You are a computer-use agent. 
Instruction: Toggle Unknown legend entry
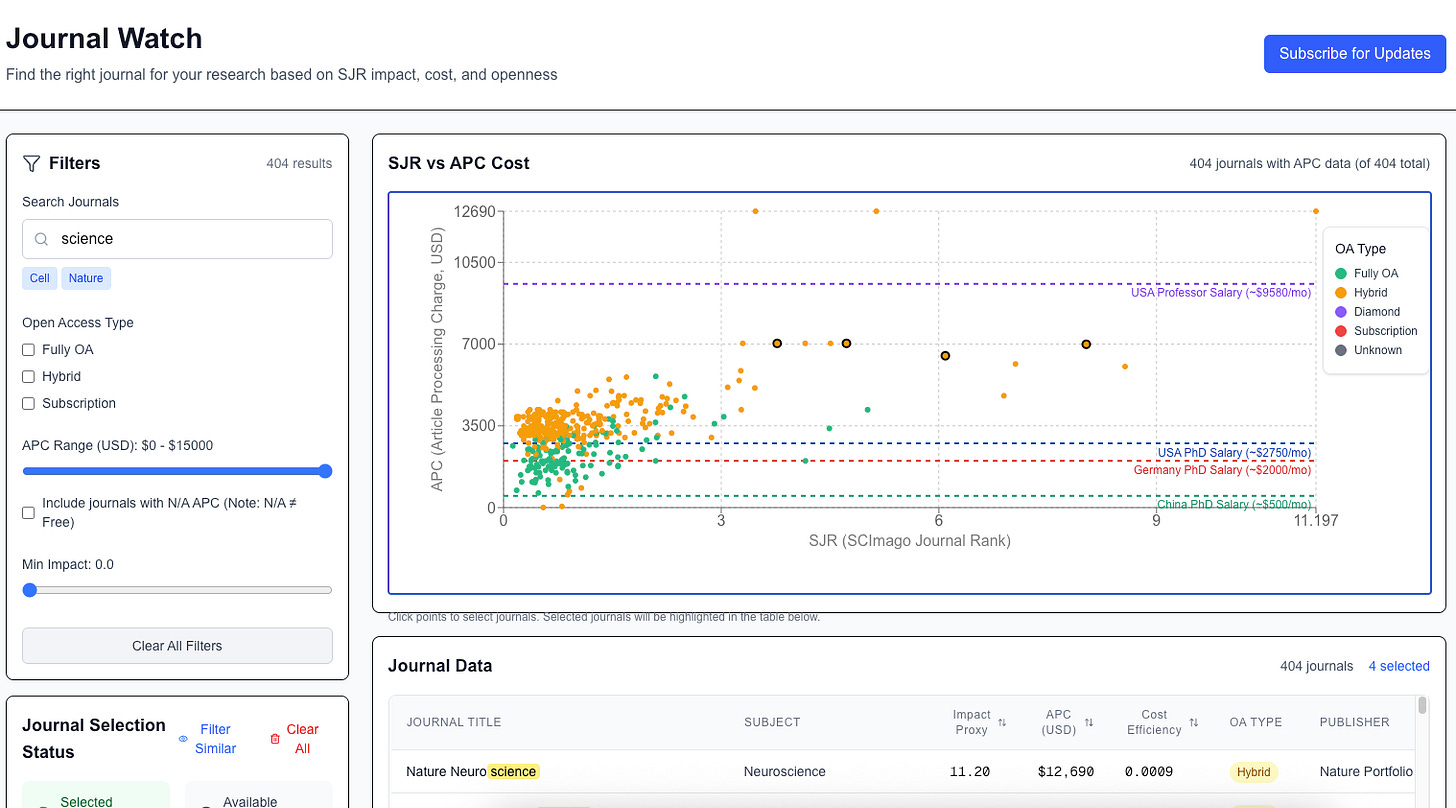click(x=1368, y=350)
